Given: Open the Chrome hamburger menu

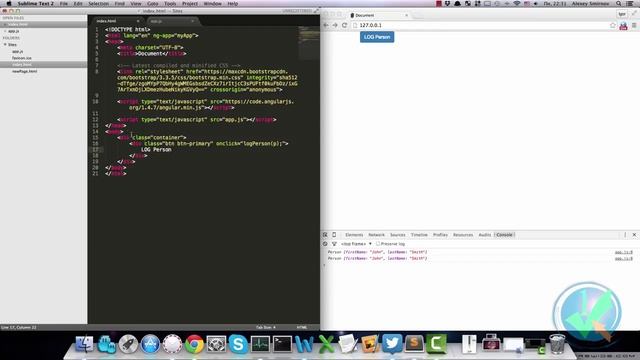Looking at the screenshot, I should coord(634,25).
